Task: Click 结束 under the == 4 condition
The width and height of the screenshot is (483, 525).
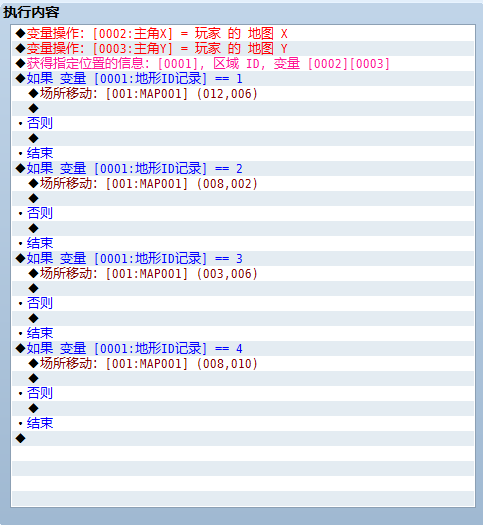Action: (x=39, y=424)
